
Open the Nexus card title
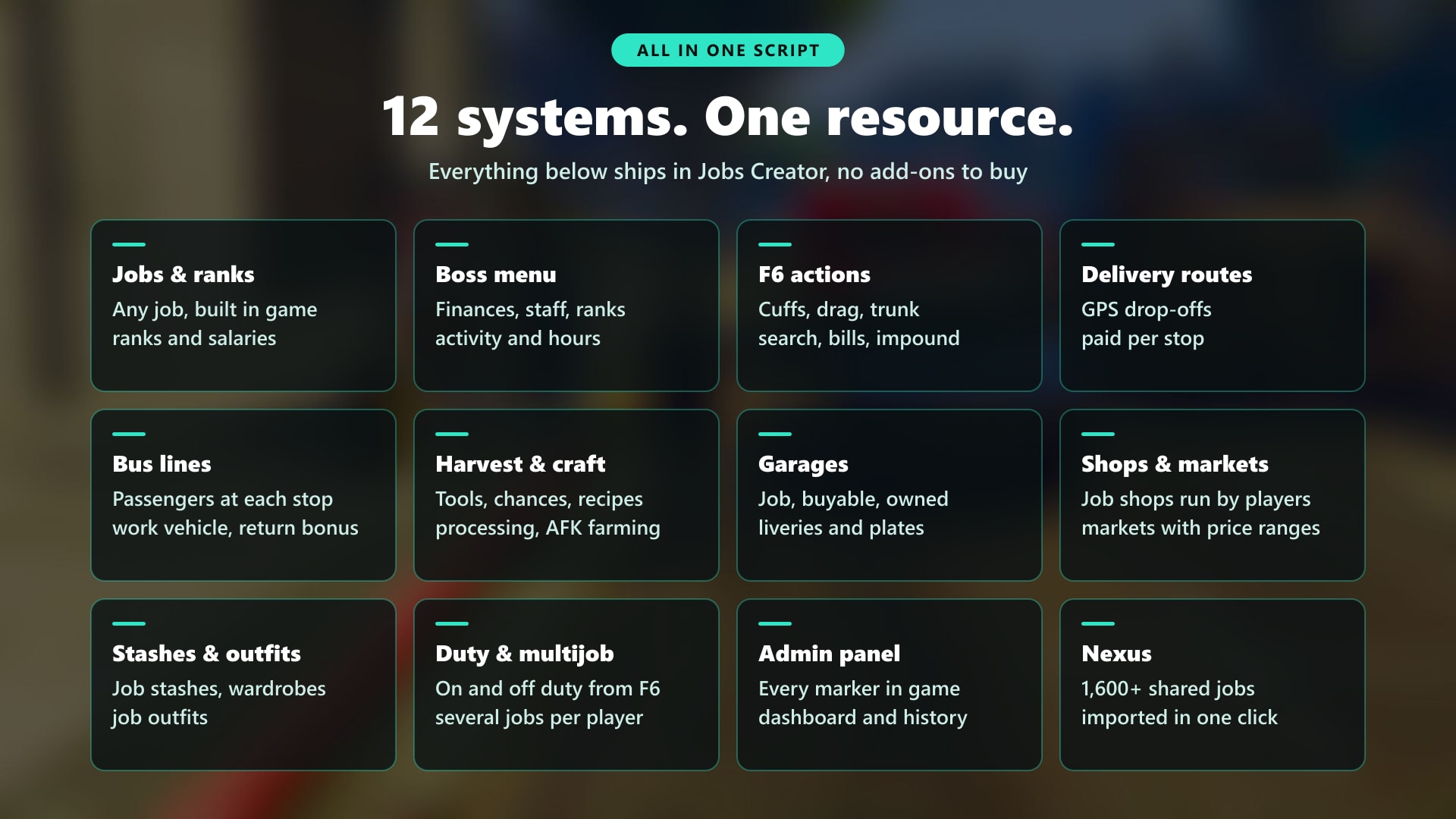click(1116, 654)
